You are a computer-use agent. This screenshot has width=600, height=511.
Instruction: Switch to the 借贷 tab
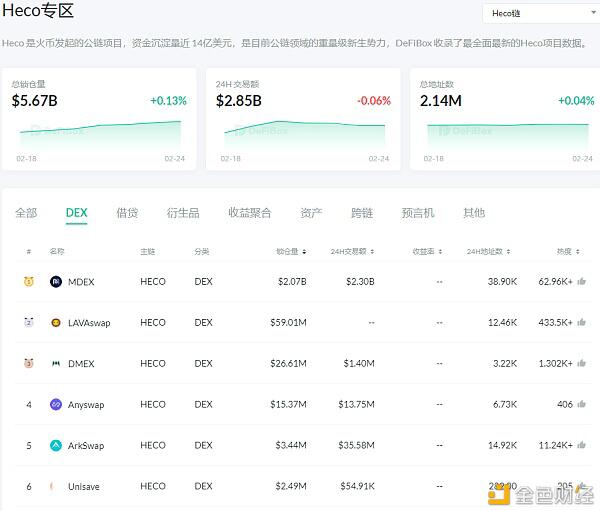(127, 213)
